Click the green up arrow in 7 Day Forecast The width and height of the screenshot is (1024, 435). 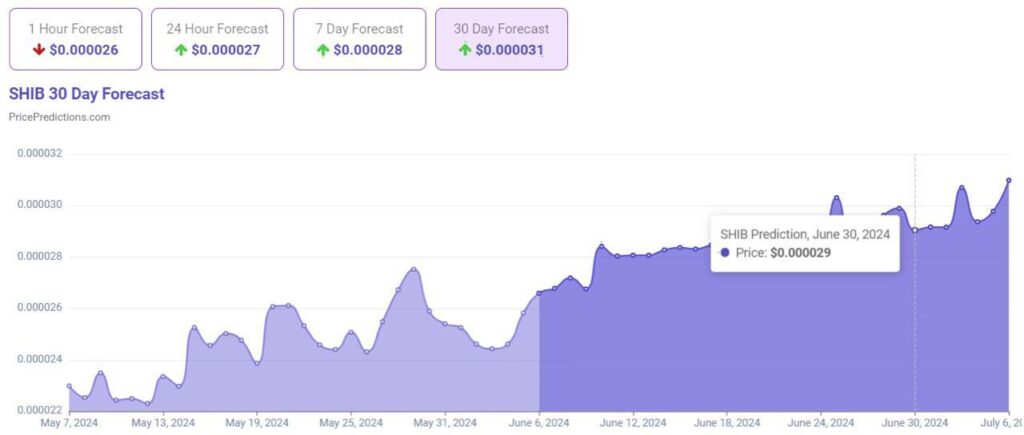tap(323, 50)
